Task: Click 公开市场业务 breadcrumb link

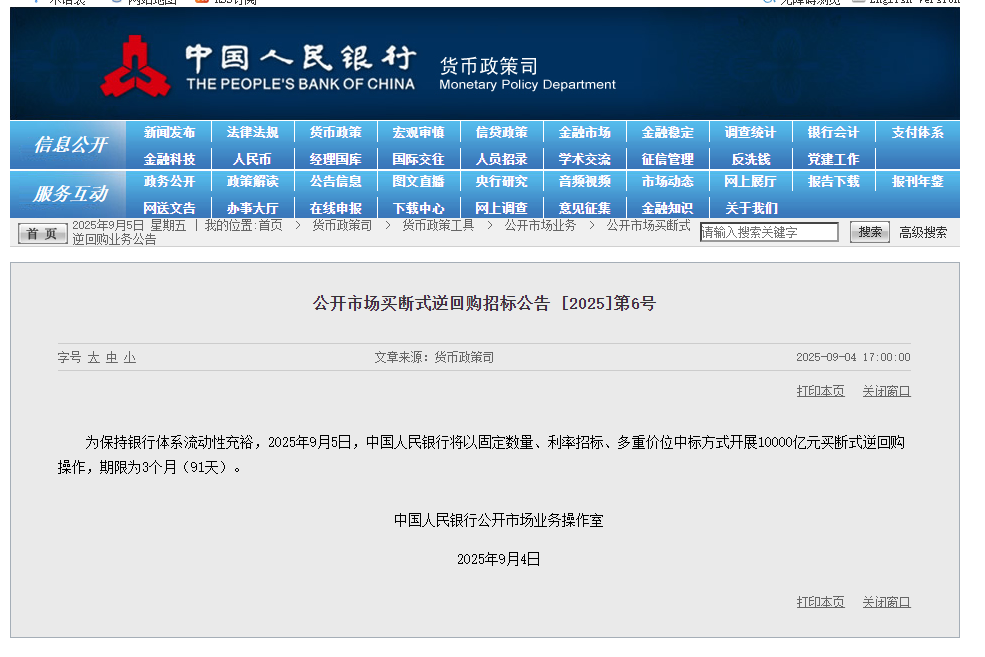Action: point(540,226)
